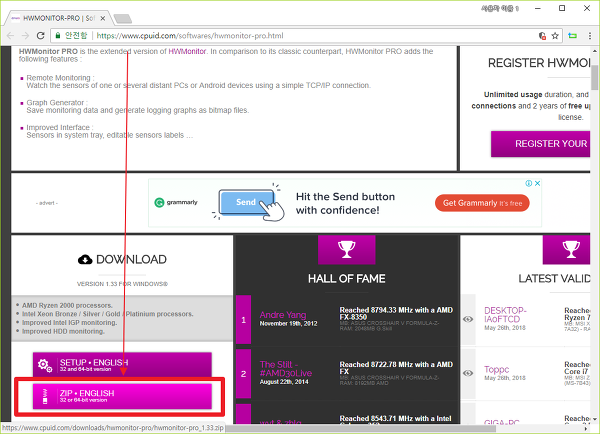Open The Stilt - #AMD30Live entry
This screenshot has width=600, height=434.
pyautogui.click(x=286, y=369)
